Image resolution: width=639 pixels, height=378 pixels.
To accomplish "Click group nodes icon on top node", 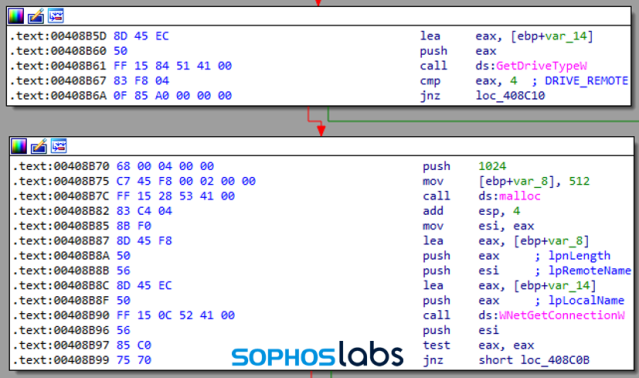I will point(56,16).
